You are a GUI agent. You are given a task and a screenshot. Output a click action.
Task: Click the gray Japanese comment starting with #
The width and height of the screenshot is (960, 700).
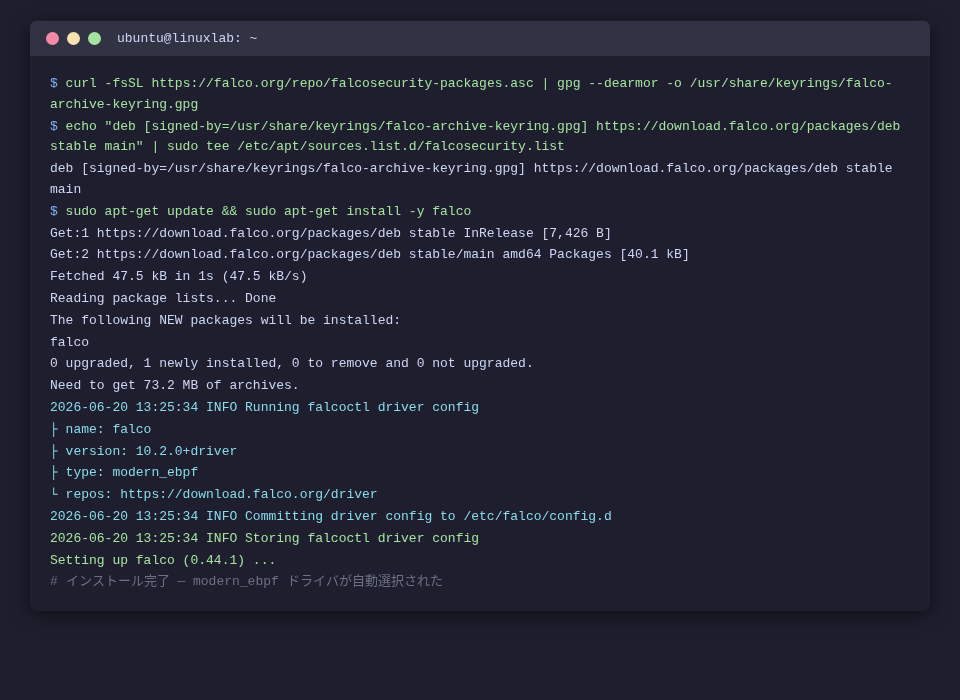[x=246, y=581]
